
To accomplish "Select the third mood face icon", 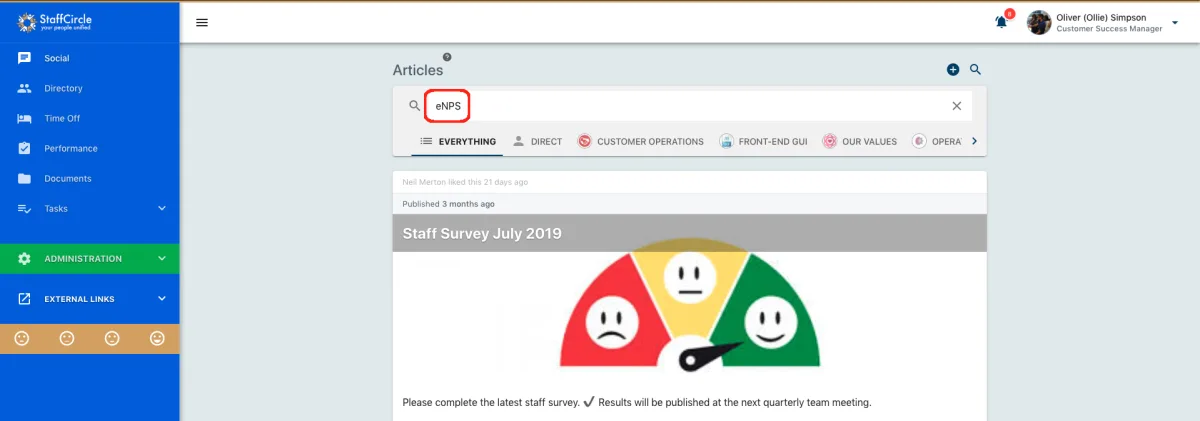I will pyautogui.click(x=112, y=338).
